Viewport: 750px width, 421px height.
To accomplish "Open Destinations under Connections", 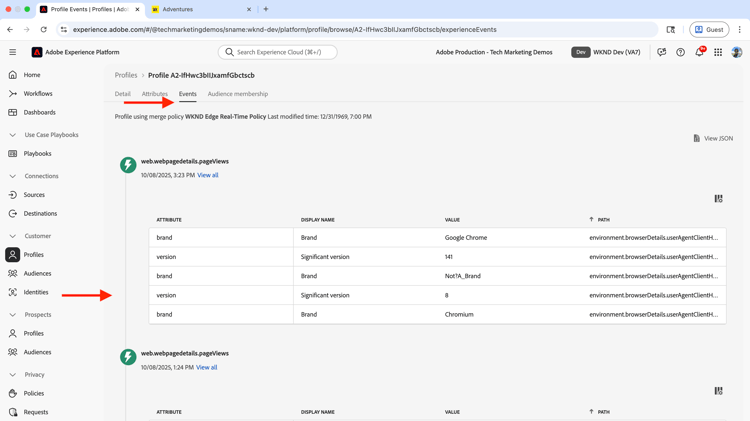I will (x=40, y=213).
